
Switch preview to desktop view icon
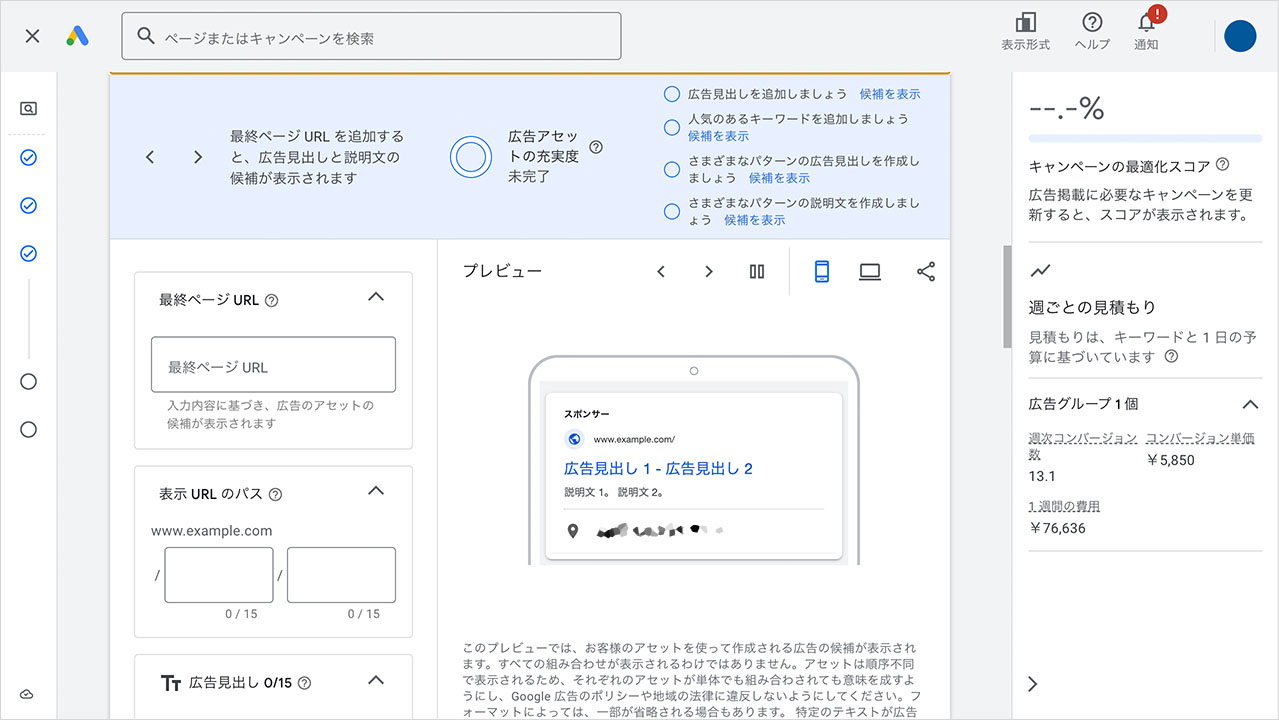coord(869,271)
